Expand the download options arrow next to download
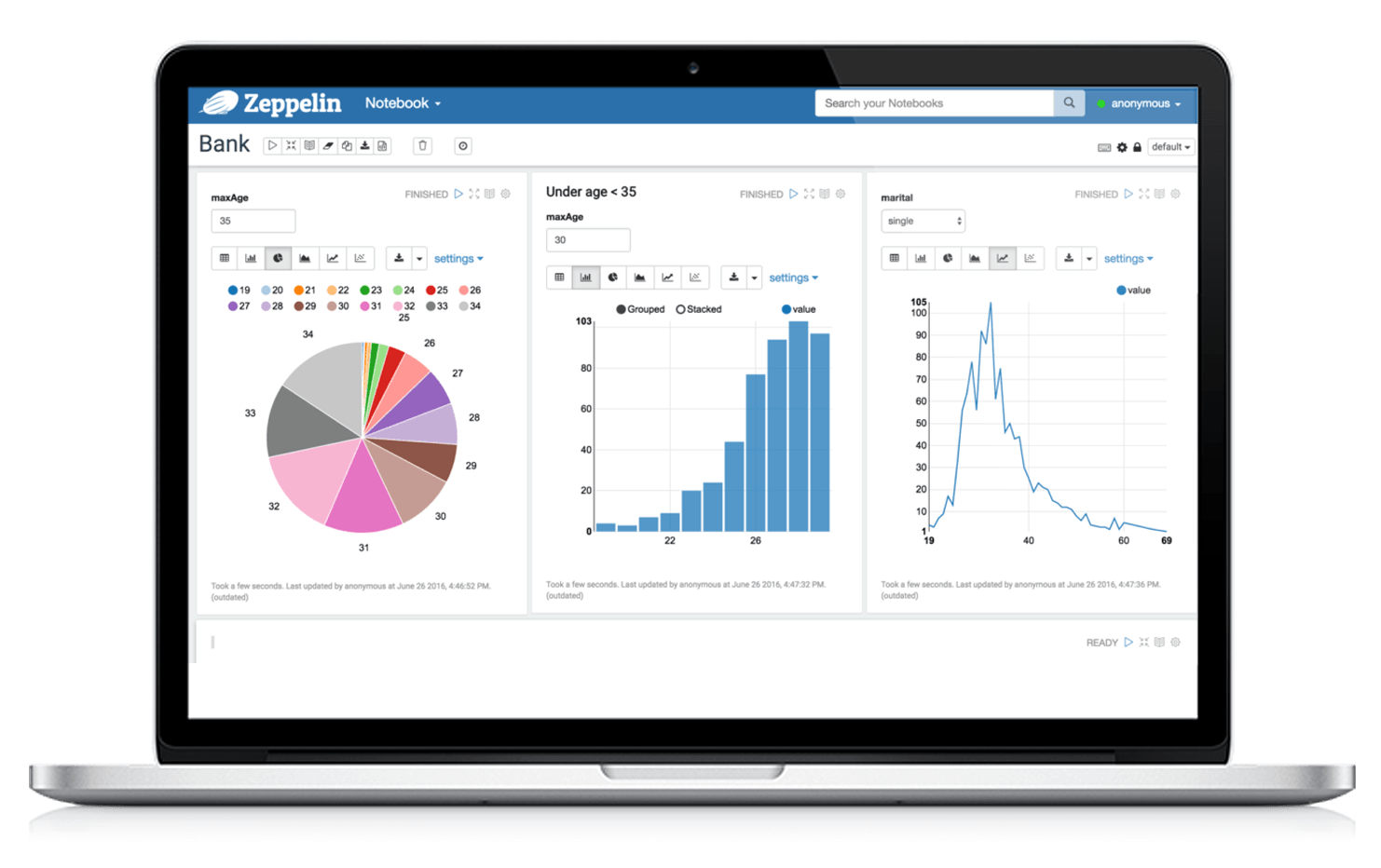1381x868 pixels. click(x=419, y=258)
